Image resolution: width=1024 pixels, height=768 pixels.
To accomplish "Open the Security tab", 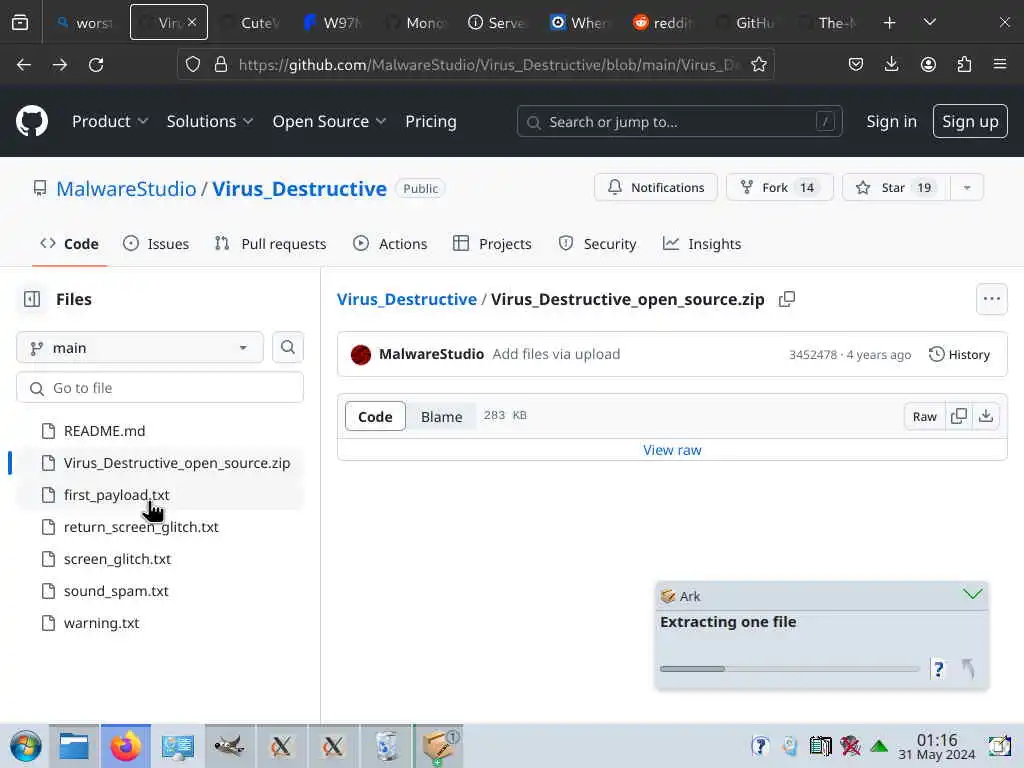I will (598, 244).
